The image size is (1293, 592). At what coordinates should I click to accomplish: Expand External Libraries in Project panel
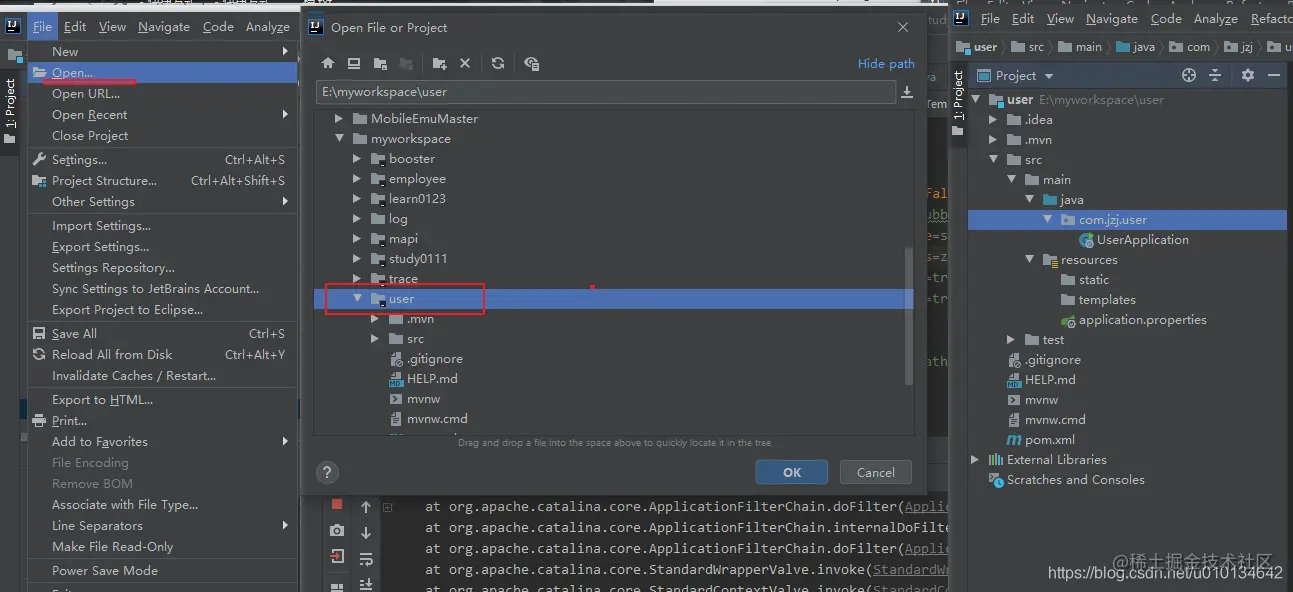click(975, 460)
